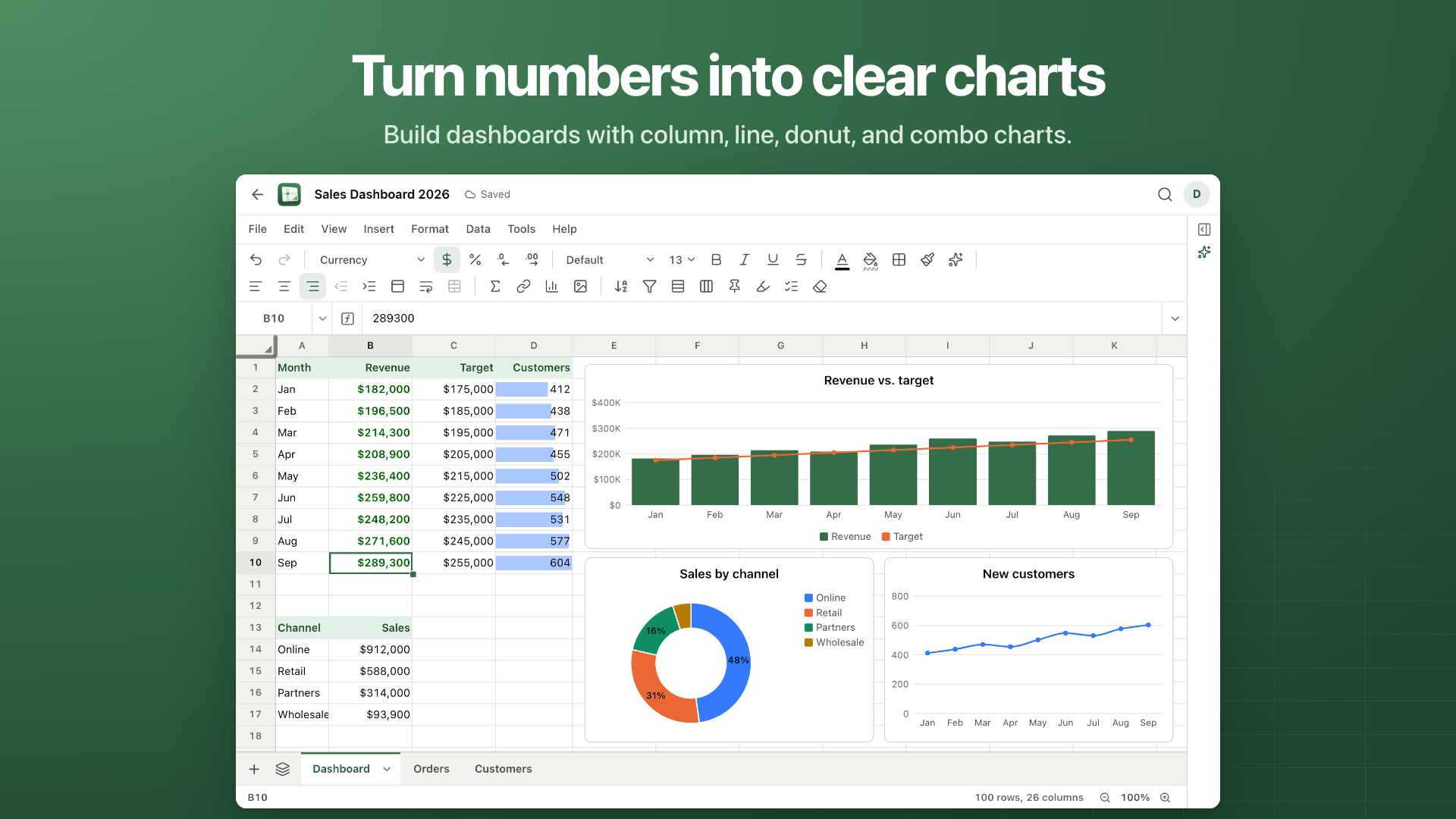Open the user profile D avatar
Image resolution: width=1456 pixels, height=819 pixels.
click(1197, 194)
